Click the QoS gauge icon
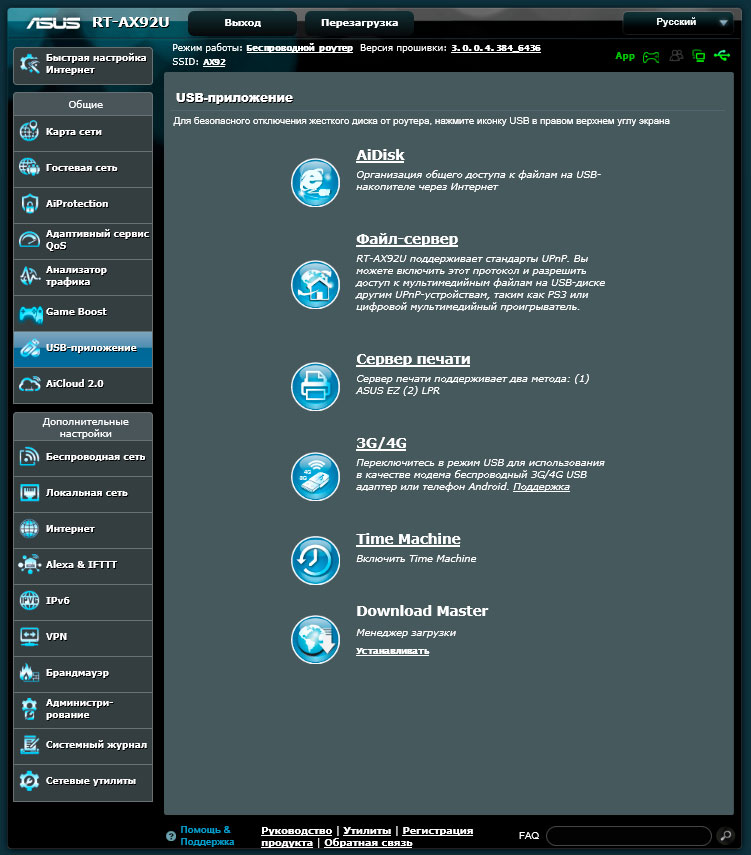Viewport: 751px width, 855px height. pos(29,239)
